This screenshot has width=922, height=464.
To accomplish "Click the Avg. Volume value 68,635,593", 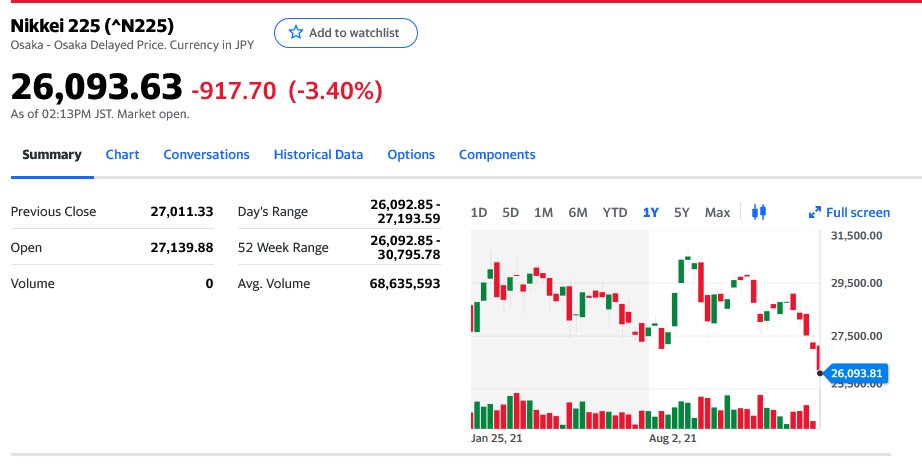I will [405, 283].
